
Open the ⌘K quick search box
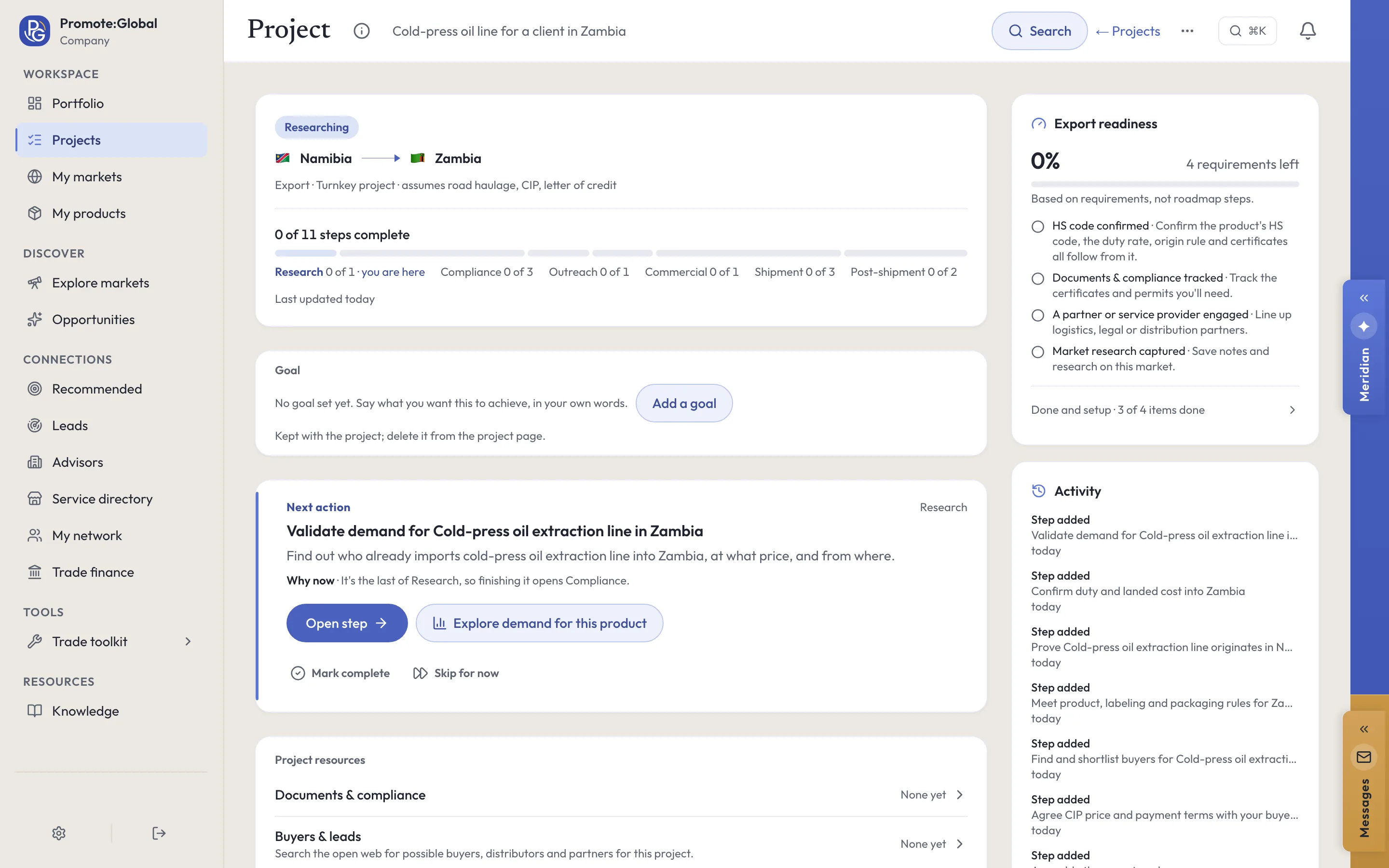(x=1247, y=31)
